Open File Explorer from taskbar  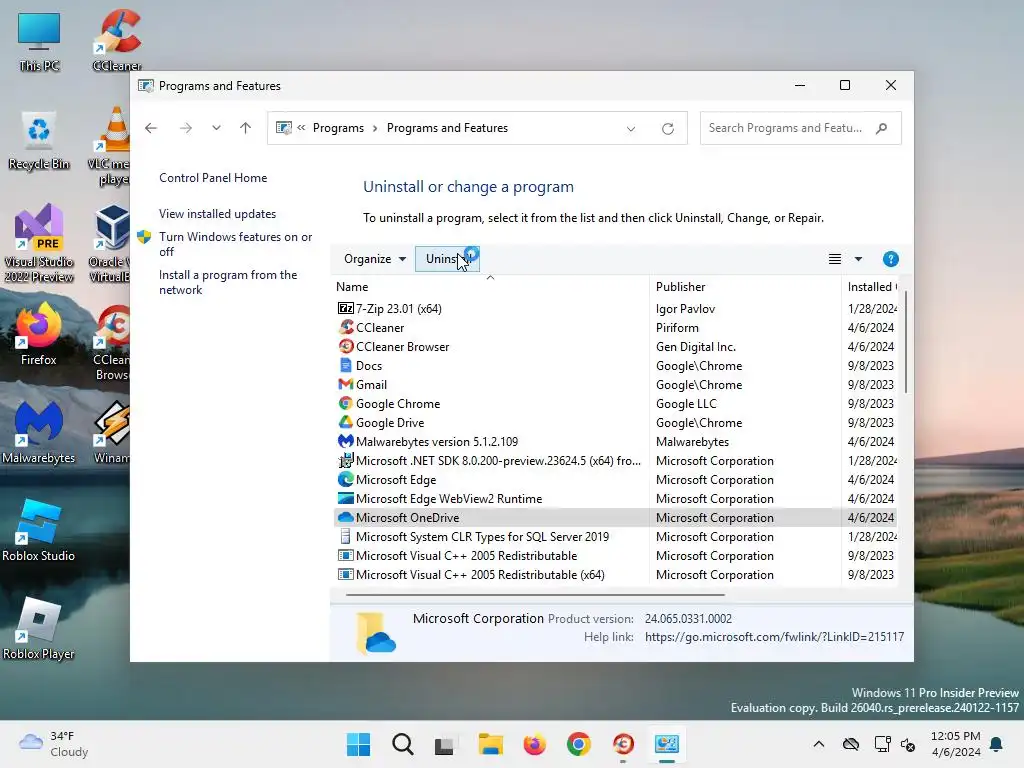490,744
